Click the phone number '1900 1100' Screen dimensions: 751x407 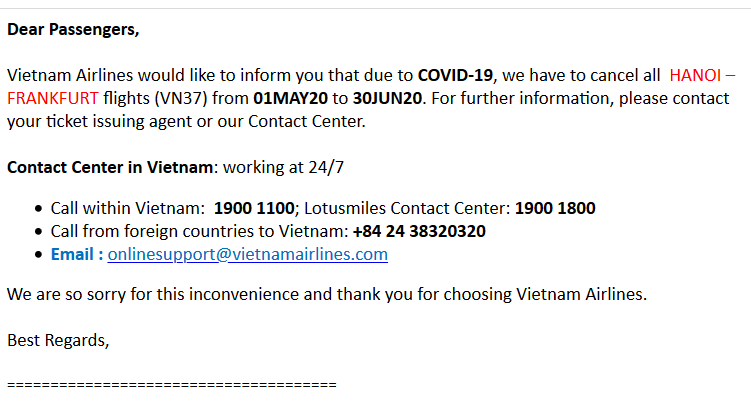(x=254, y=208)
